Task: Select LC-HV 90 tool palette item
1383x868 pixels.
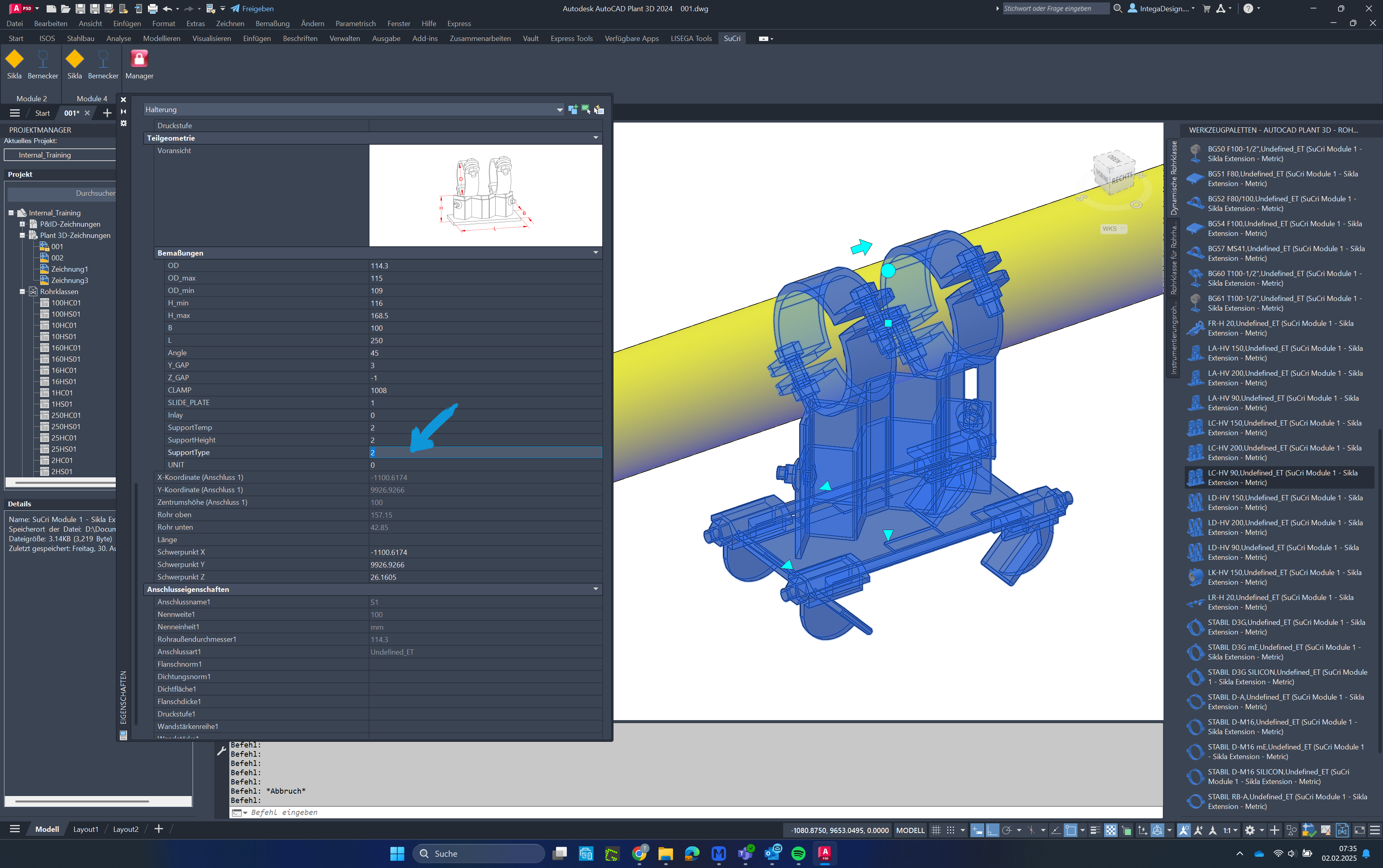Action: click(1280, 478)
